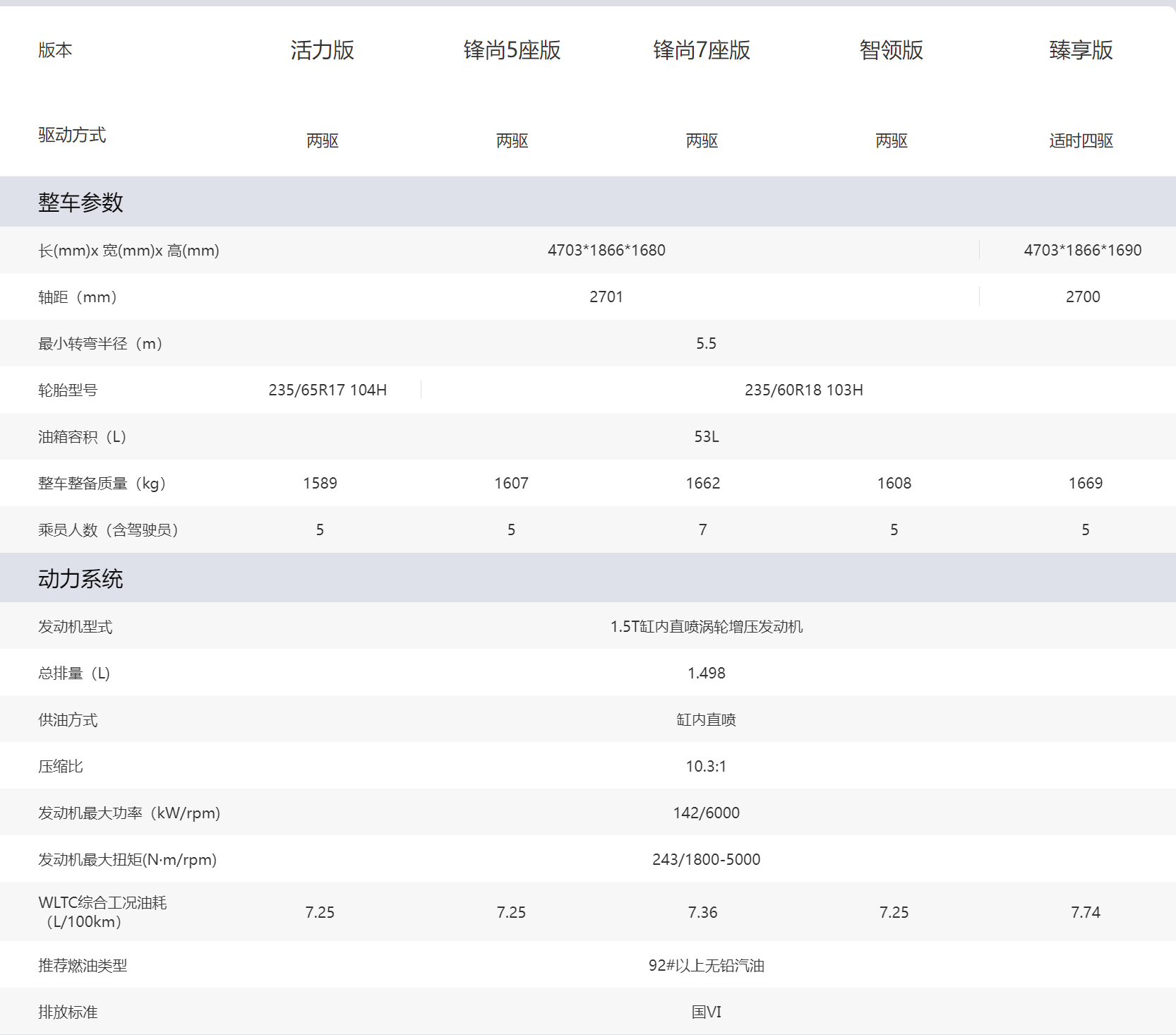Select the 1662 curb weight value

(x=702, y=483)
